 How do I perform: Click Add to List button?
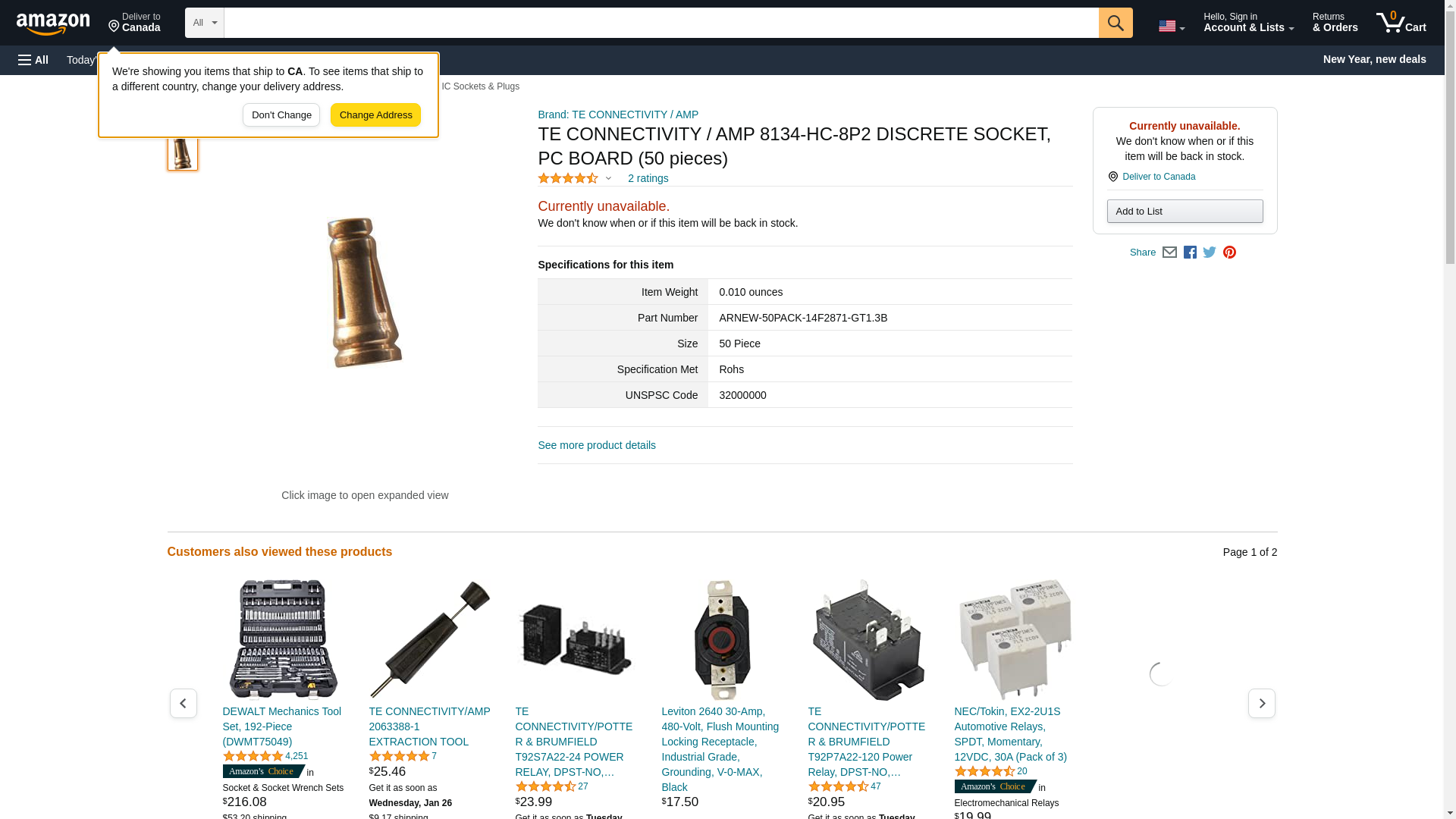pyautogui.click(x=1185, y=212)
